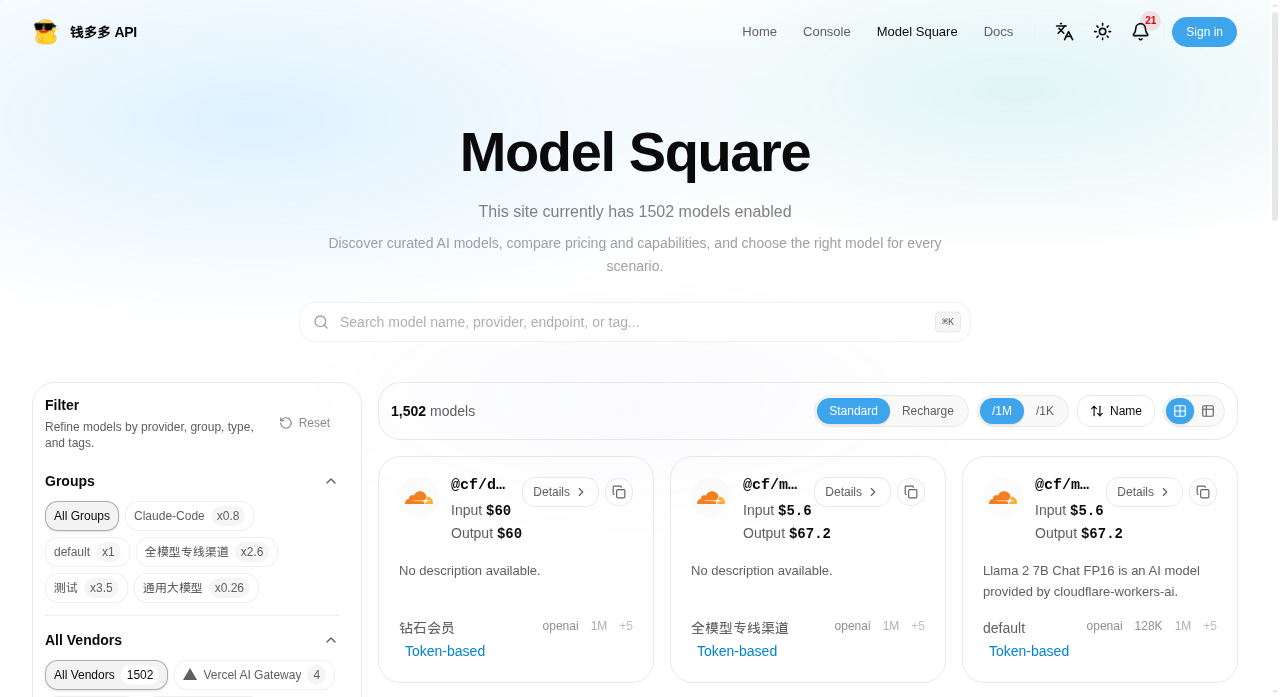Click the ⌘K shortcut badge

pyautogui.click(x=948, y=322)
